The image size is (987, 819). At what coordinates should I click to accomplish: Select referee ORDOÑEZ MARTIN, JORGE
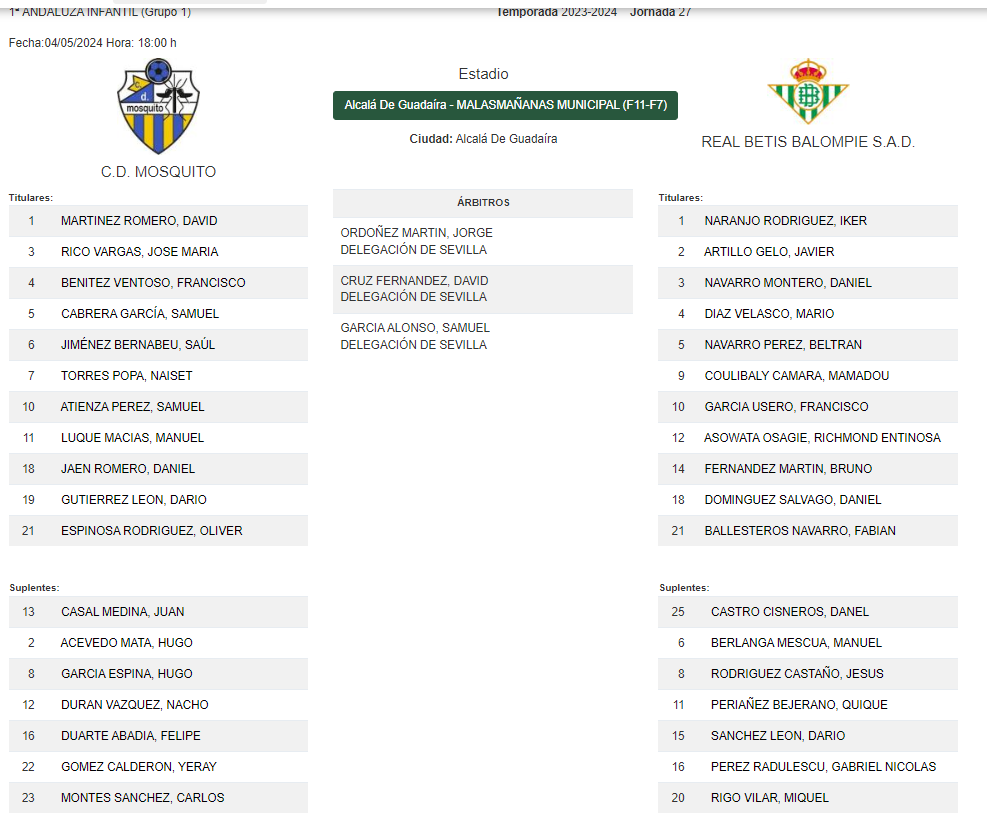(x=417, y=233)
